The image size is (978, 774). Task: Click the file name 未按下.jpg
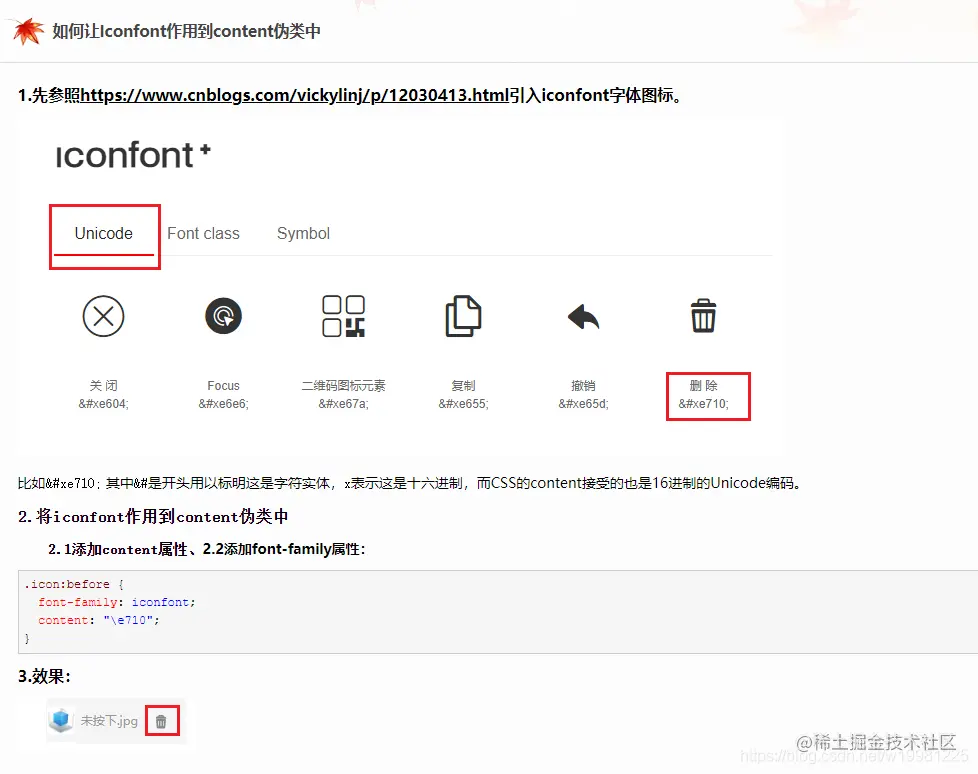pyautogui.click(x=109, y=721)
